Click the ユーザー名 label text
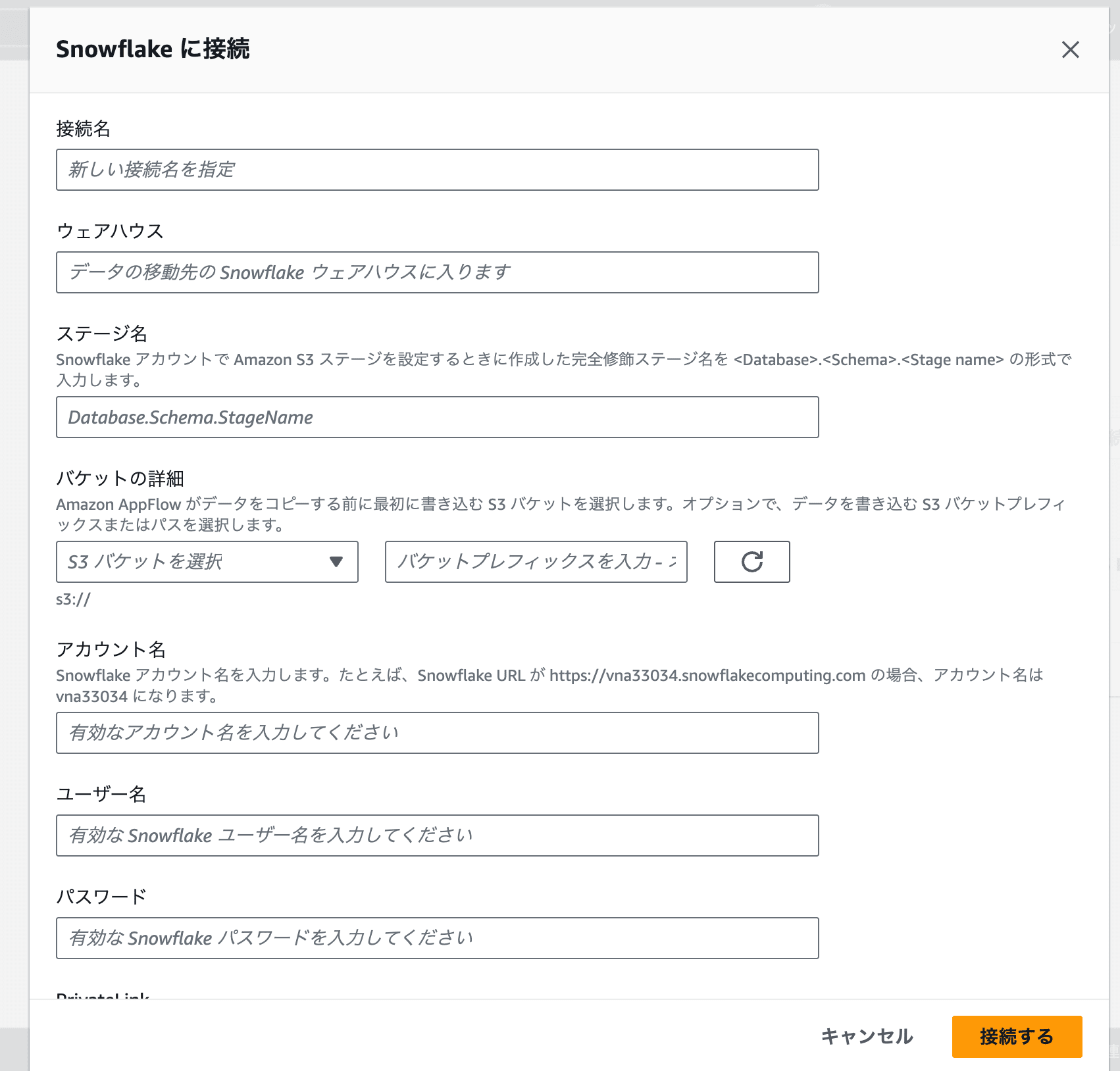The height and width of the screenshot is (1071, 1120). [x=102, y=794]
